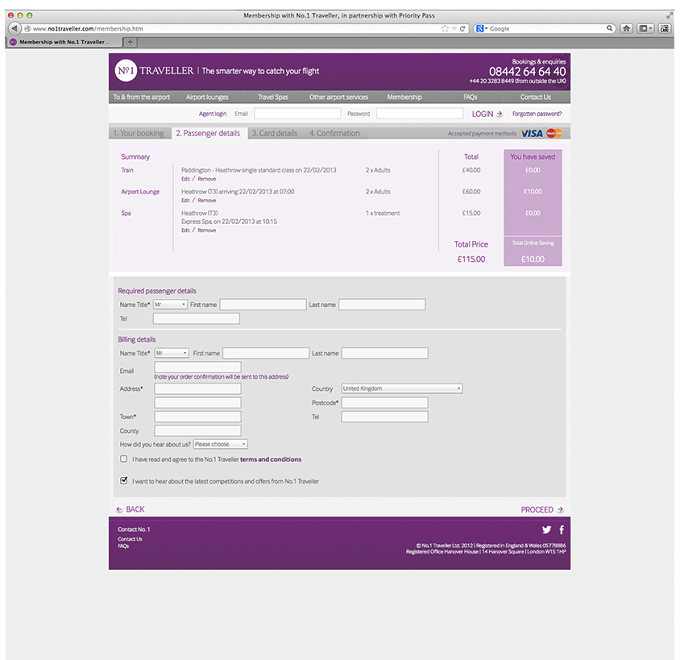The image size is (680, 660).
Task: Tick the terms and conditions checkbox
Action: coord(124,459)
